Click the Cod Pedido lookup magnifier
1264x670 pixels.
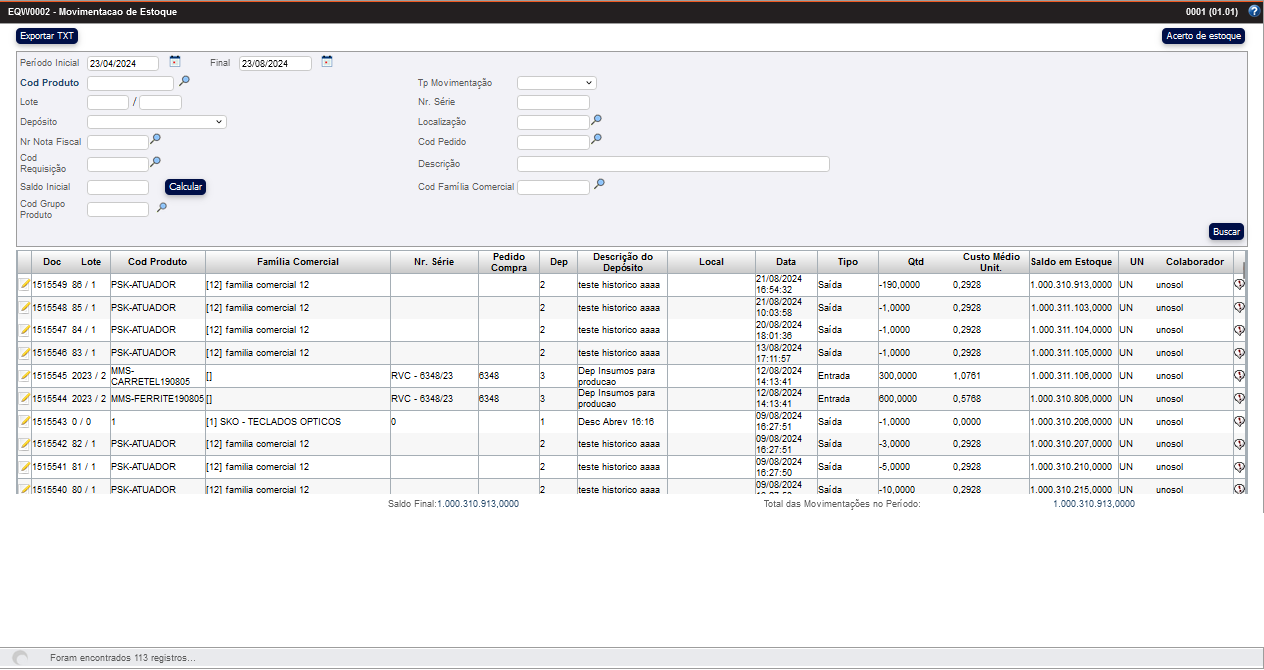596,140
